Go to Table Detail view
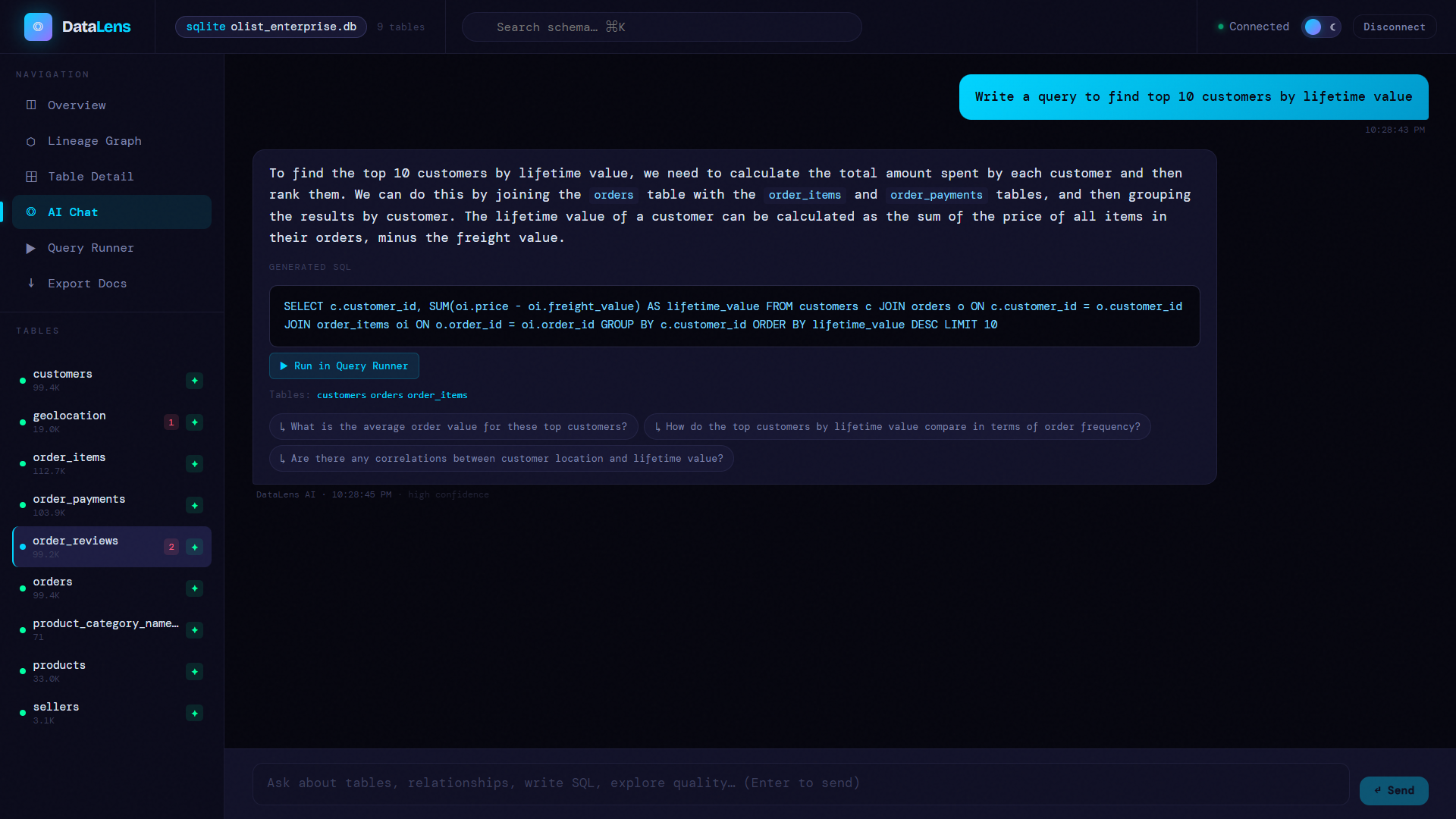This screenshot has width=1456, height=819. (x=111, y=177)
